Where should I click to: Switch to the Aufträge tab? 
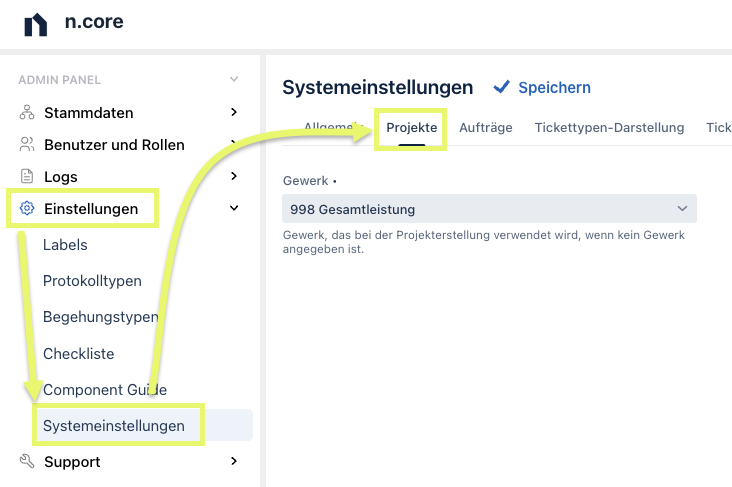point(486,128)
